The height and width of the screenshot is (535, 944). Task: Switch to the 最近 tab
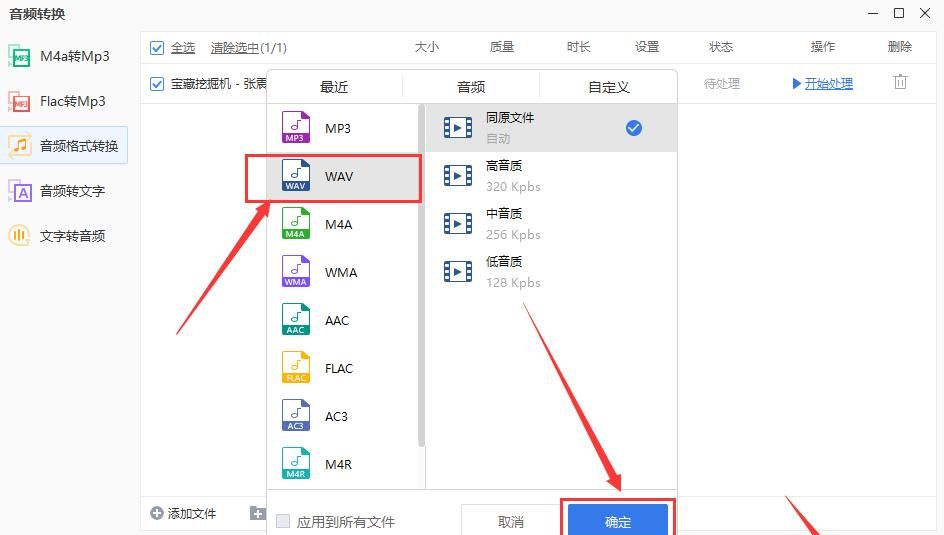tap(334, 87)
